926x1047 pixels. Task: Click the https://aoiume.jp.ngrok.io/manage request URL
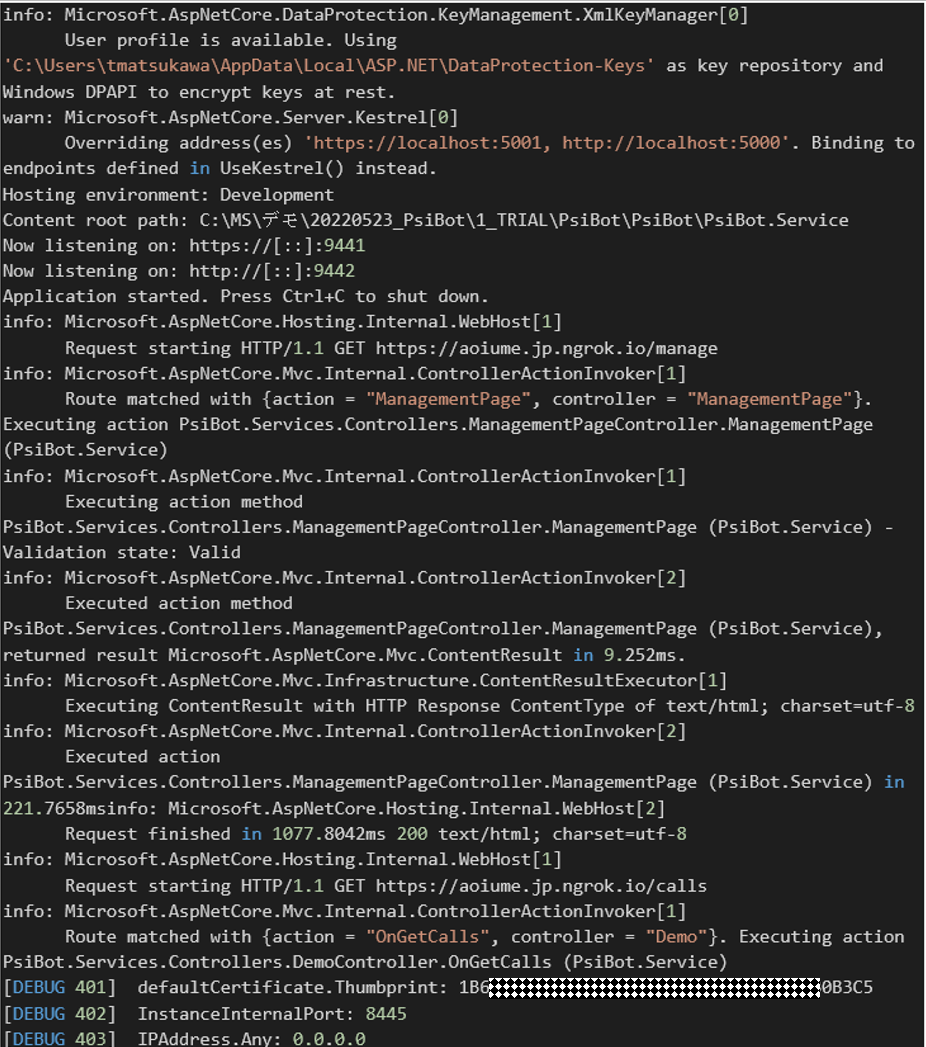[x=546, y=349]
